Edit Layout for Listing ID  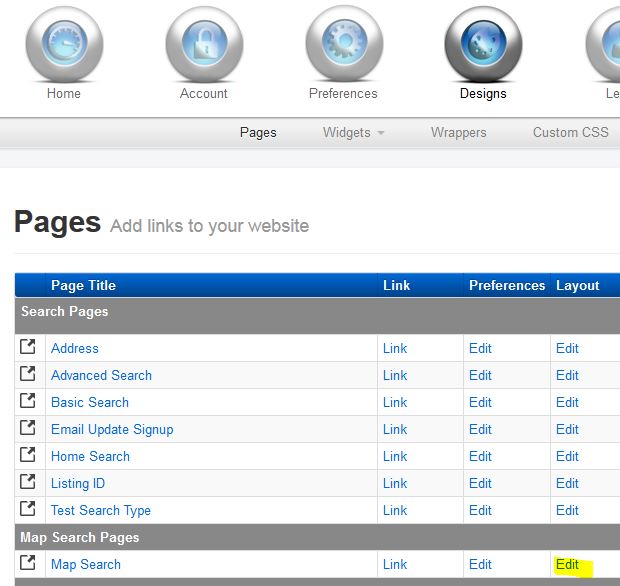click(x=567, y=483)
